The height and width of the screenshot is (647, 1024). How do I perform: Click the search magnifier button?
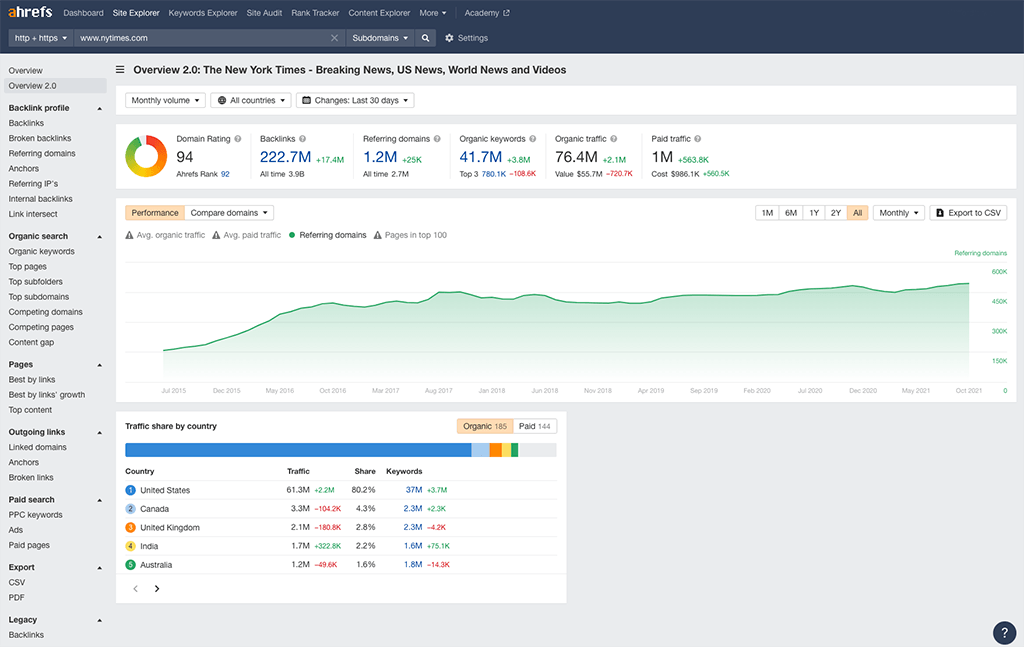click(x=425, y=38)
